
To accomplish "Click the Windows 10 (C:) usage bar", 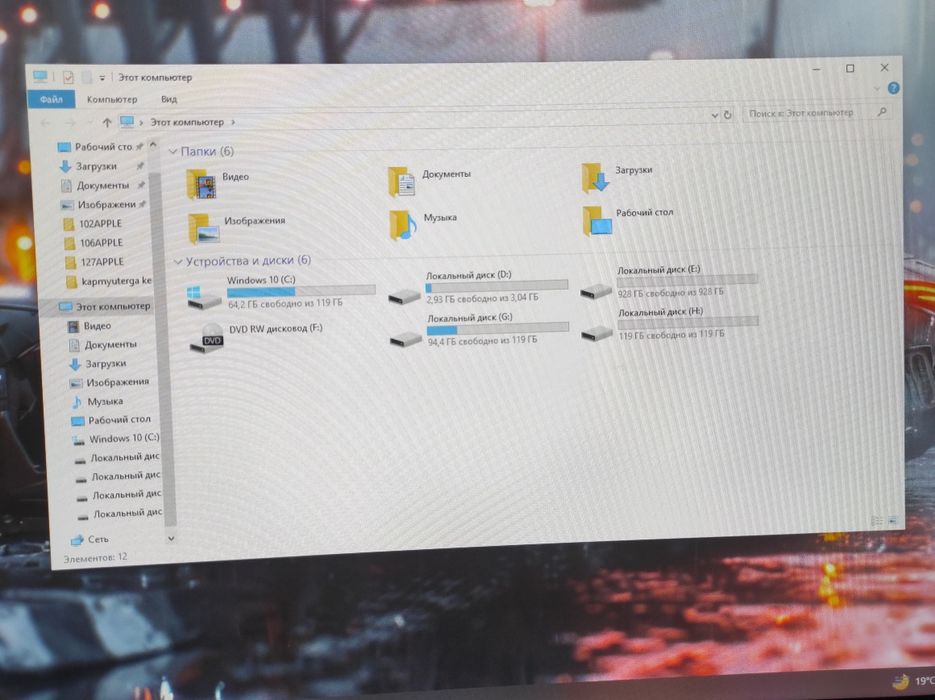I will click(x=301, y=291).
